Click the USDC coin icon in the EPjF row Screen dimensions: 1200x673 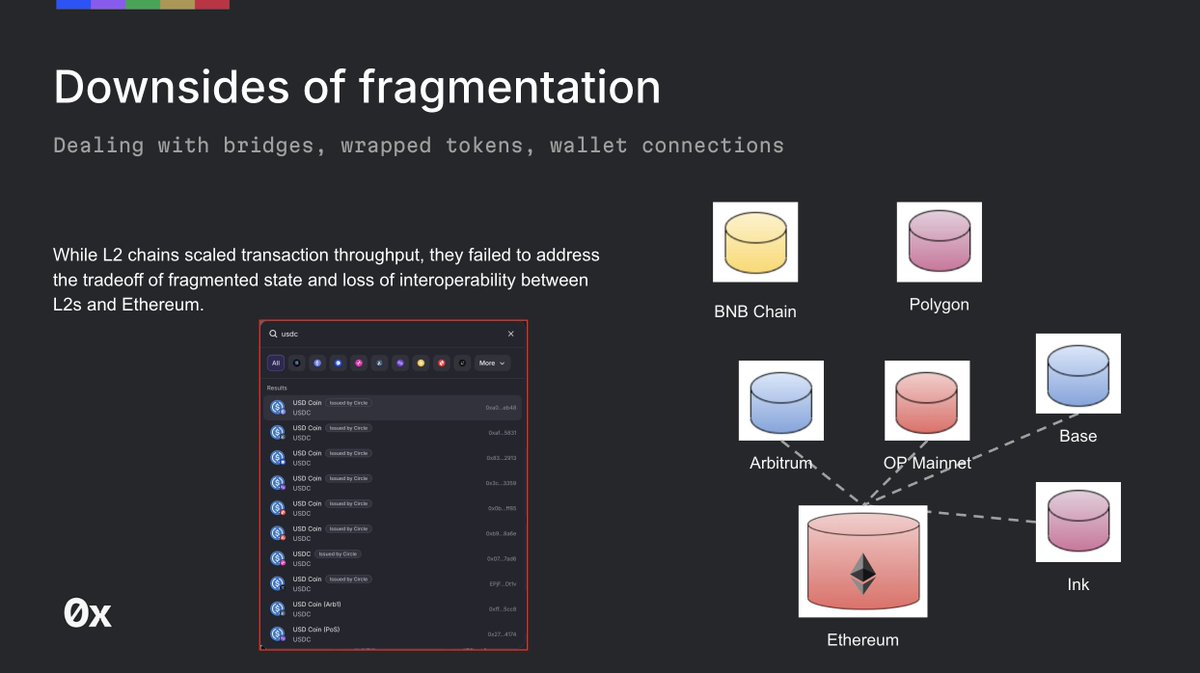click(x=278, y=583)
